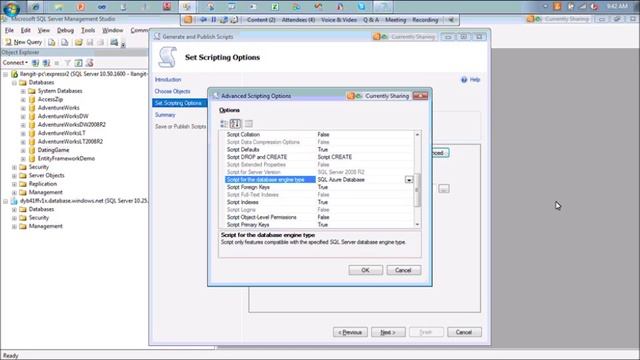The height and width of the screenshot is (360, 640).
Task: Go to the Choose Objects wizard step
Action: pyautogui.click(x=172, y=91)
